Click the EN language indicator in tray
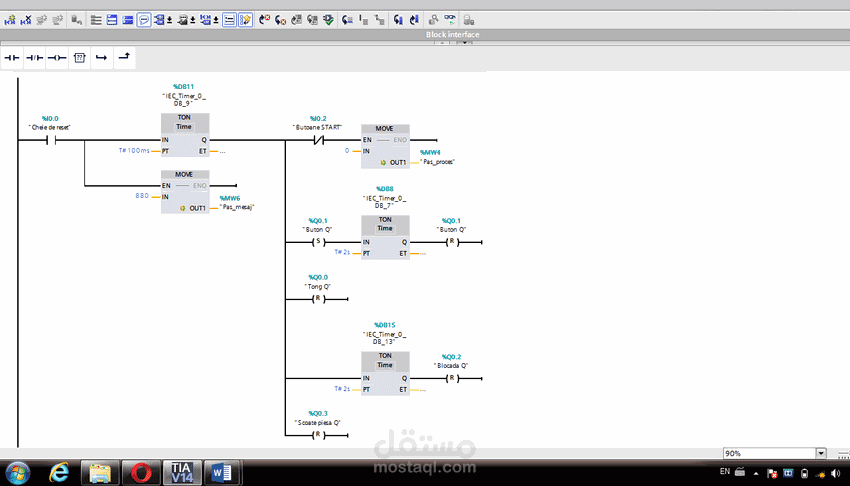Image resolution: width=850 pixels, height=486 pixels. [x=725, y=471]
